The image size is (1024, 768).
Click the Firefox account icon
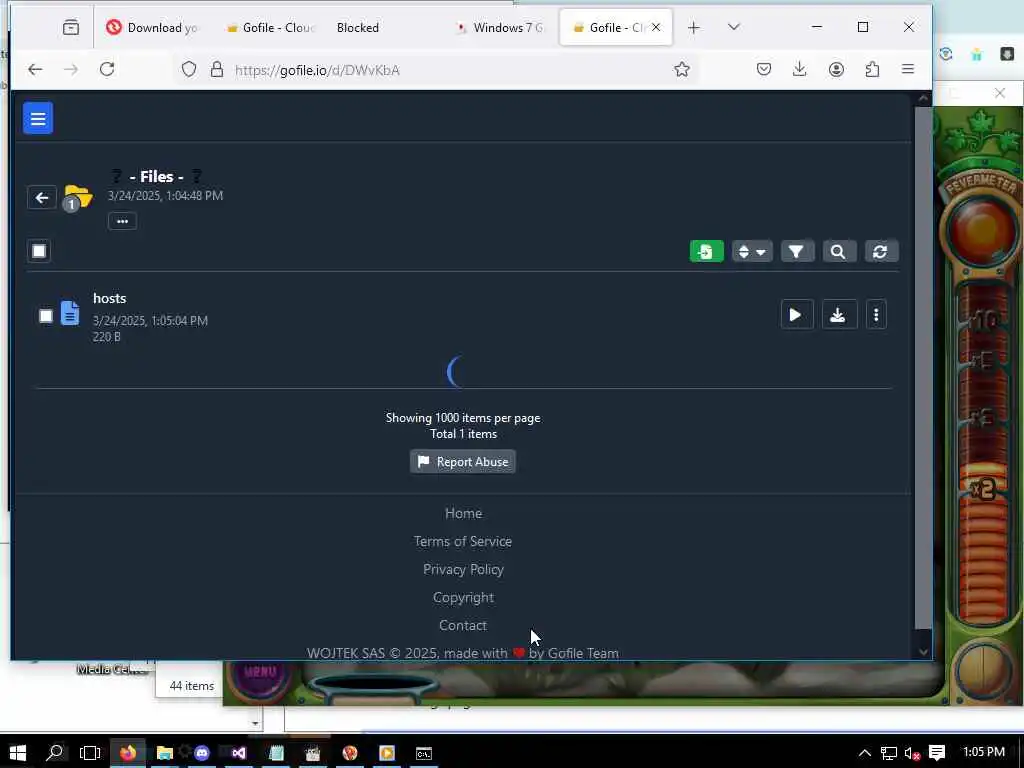[x=836, y=69]
